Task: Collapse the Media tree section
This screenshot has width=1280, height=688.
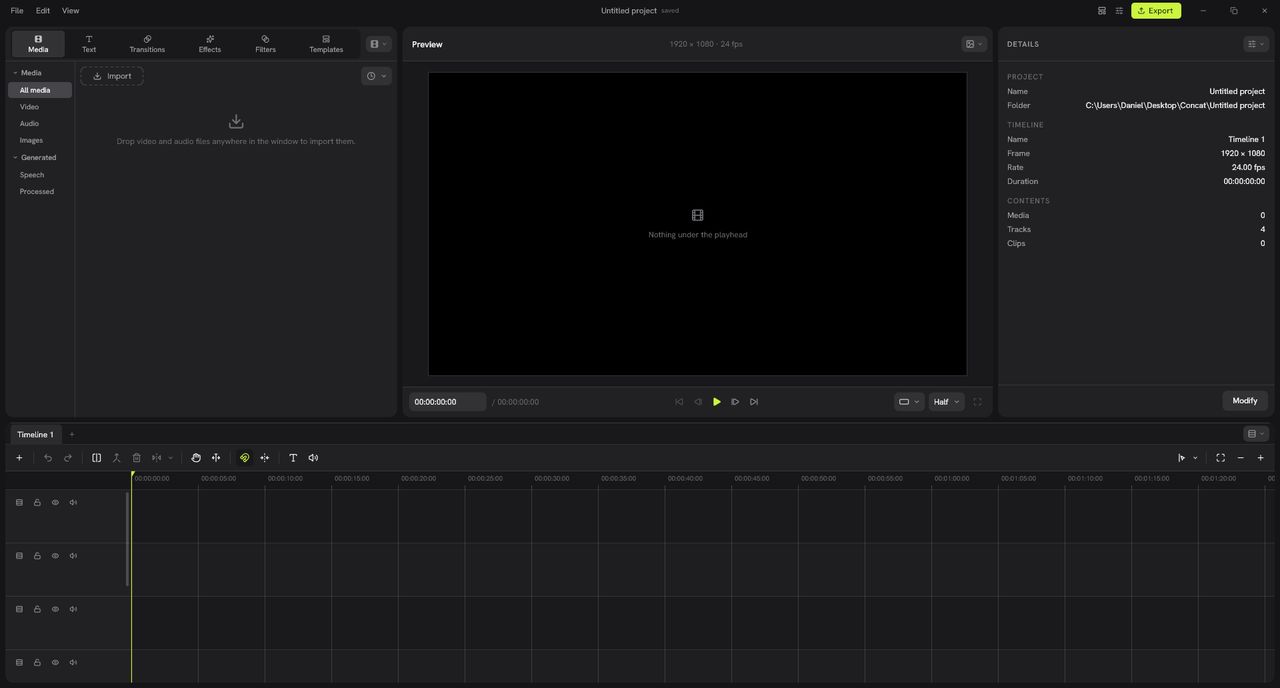Action: pos(15,73)
